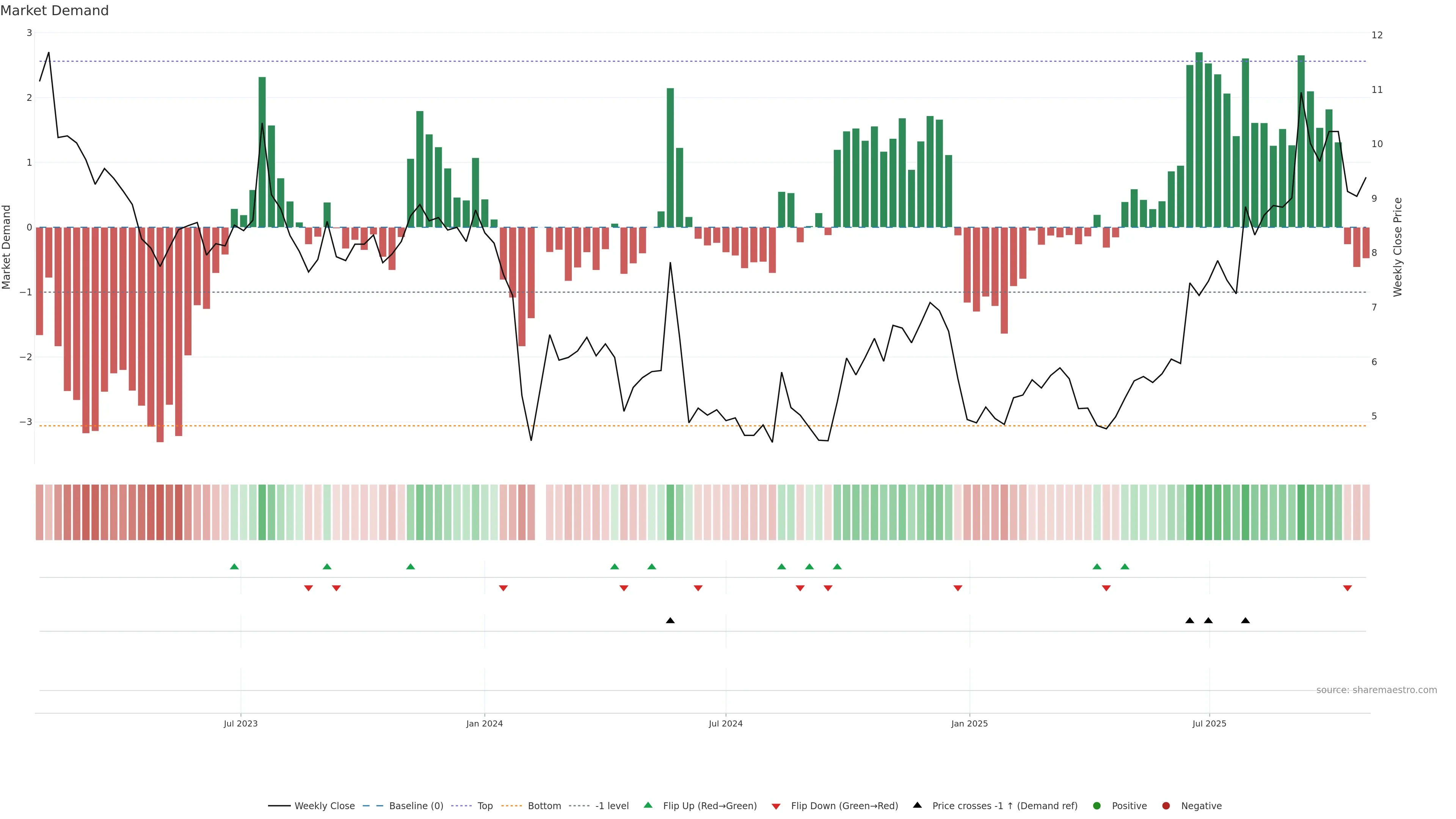The image size is (1456, 819).
Task: Toggle the -1 level legend entry
Action: [612, 805]
